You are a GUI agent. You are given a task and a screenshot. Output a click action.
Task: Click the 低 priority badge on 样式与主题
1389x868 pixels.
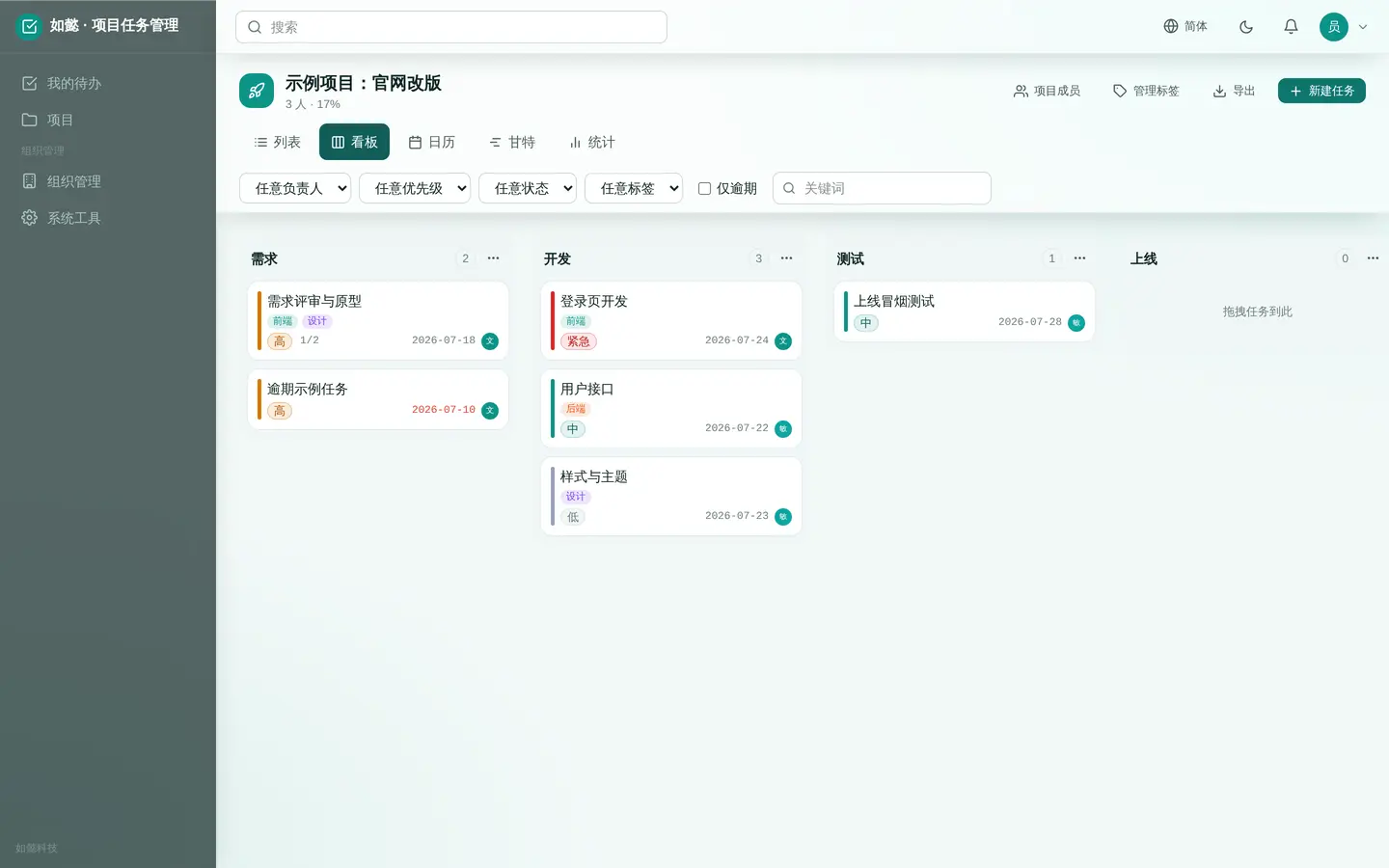click(x=573, y=517)
